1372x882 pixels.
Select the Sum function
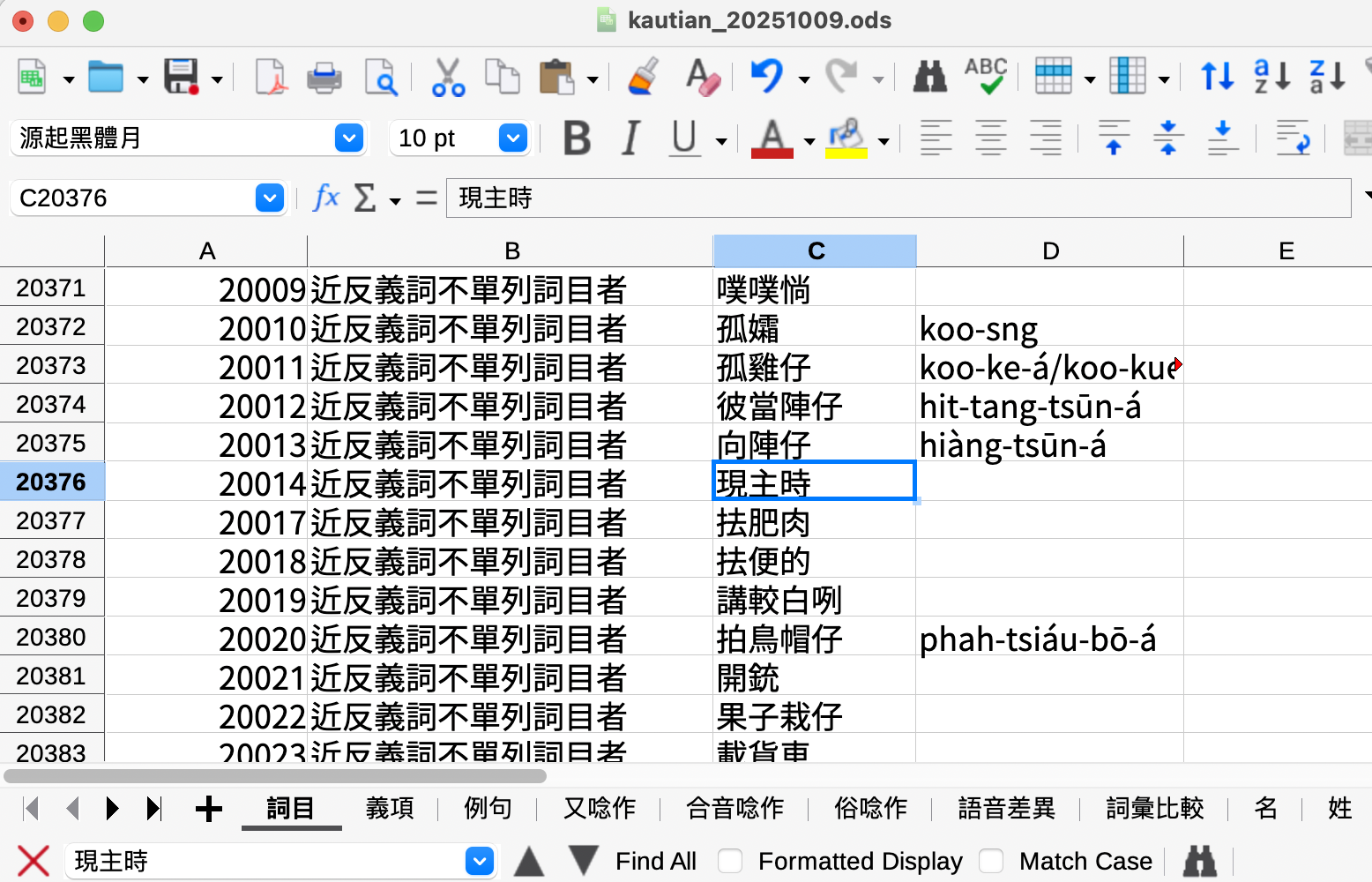[x=367, y=198]
